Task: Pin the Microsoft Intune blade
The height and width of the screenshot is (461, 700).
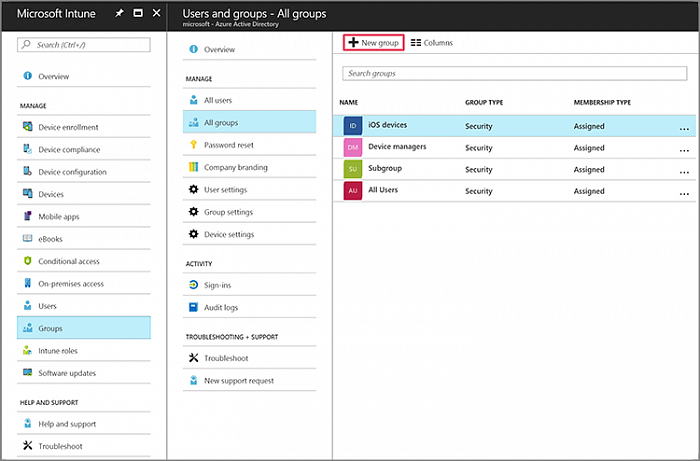Action: tap(120, 14)
